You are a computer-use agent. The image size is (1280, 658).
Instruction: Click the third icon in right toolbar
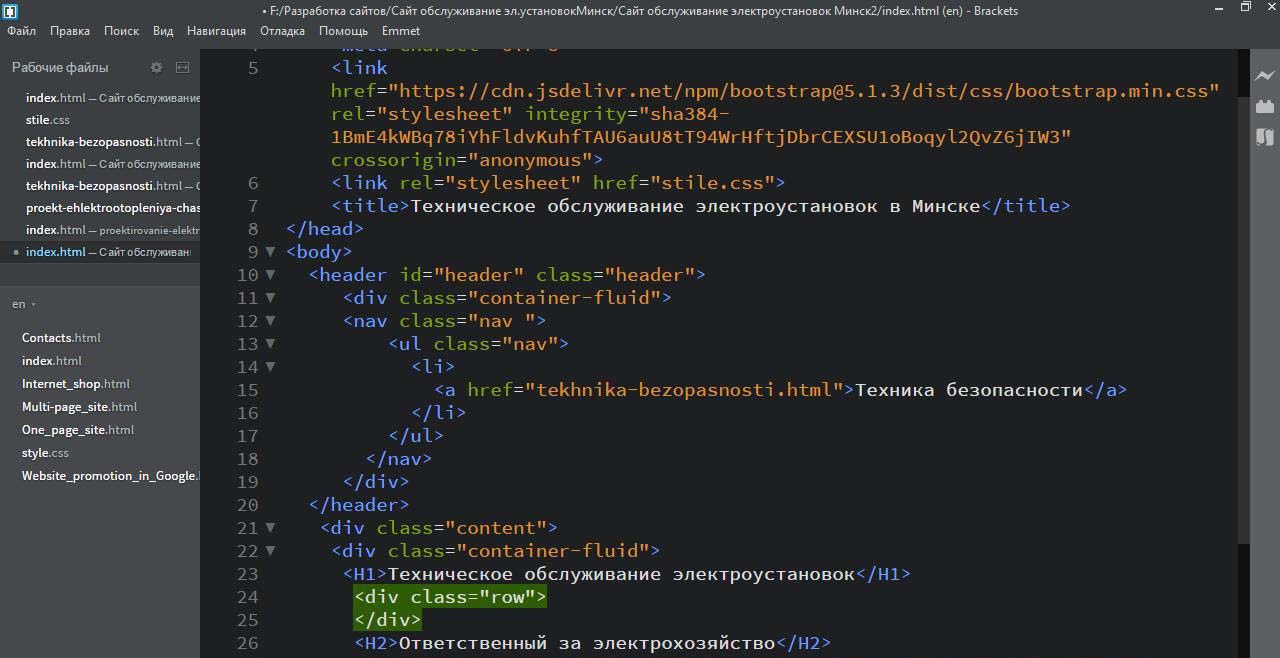click(1265, 137)
